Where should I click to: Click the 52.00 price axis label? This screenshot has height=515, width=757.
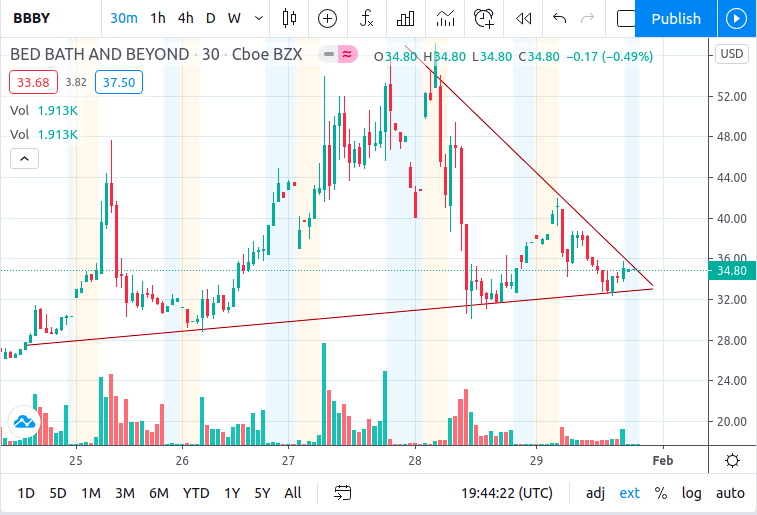pos(732,97)
